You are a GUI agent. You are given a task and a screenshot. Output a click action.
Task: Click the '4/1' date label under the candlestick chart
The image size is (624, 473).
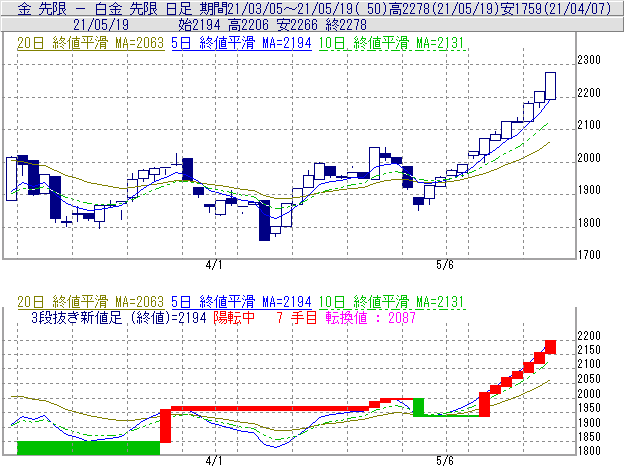point(214,265)
